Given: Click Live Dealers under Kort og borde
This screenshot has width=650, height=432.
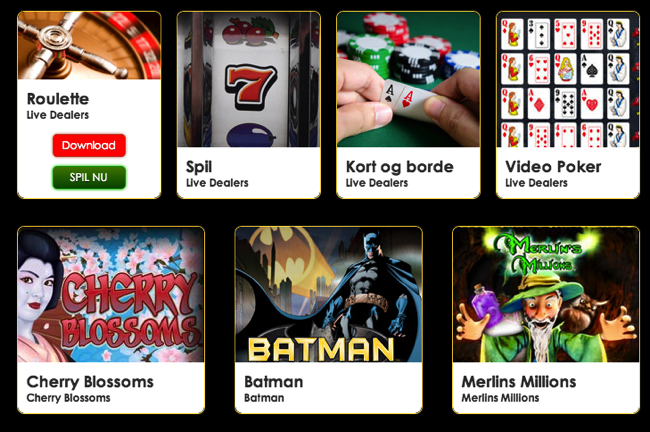Looking at the screenshot, I should pos(377,183).
